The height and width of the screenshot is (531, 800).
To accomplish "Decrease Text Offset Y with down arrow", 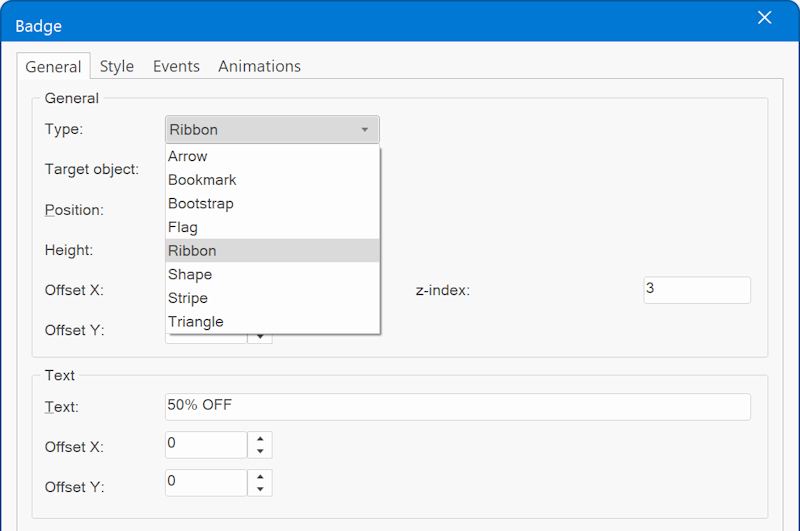I will (x=260, y=489).
